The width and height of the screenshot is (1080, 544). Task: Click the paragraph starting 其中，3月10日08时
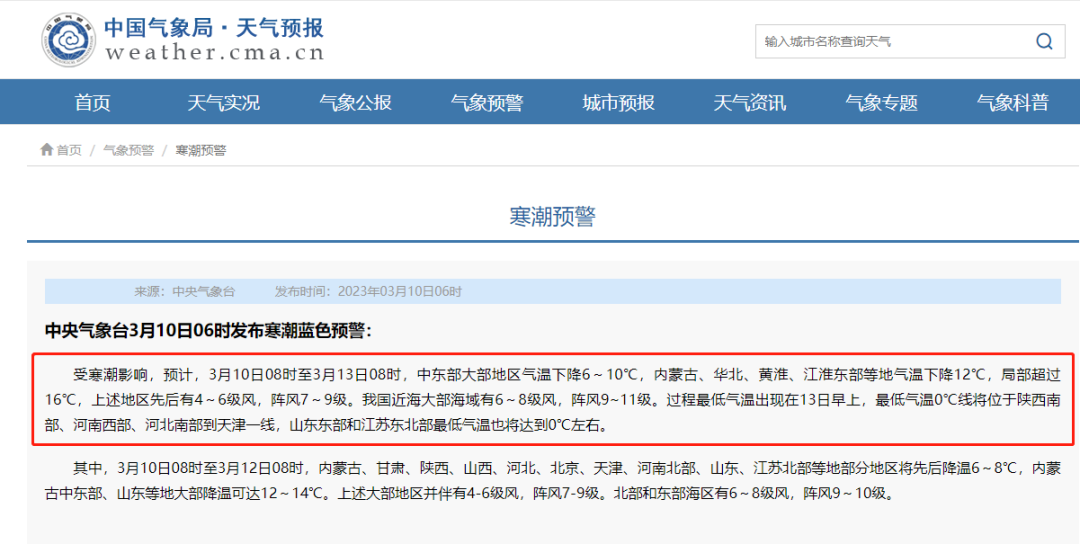(553, 481)
